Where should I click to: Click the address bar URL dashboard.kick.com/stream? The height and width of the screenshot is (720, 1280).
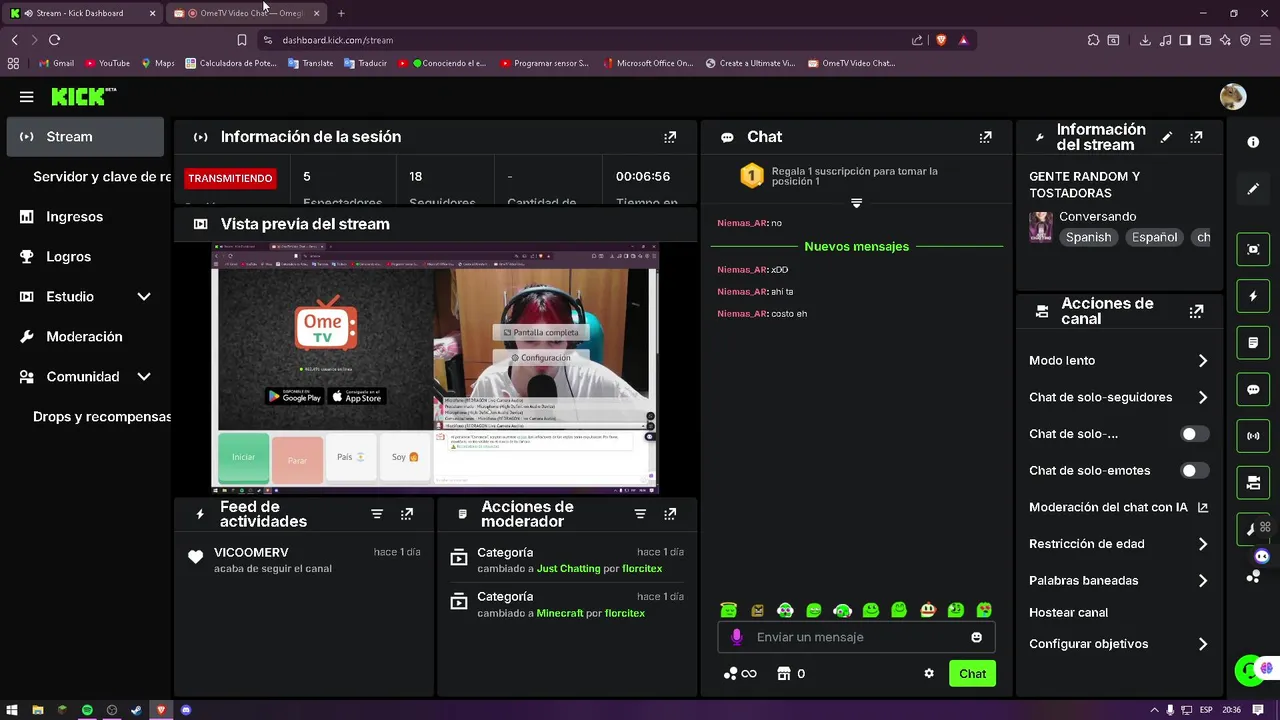[x=338, y=40]
